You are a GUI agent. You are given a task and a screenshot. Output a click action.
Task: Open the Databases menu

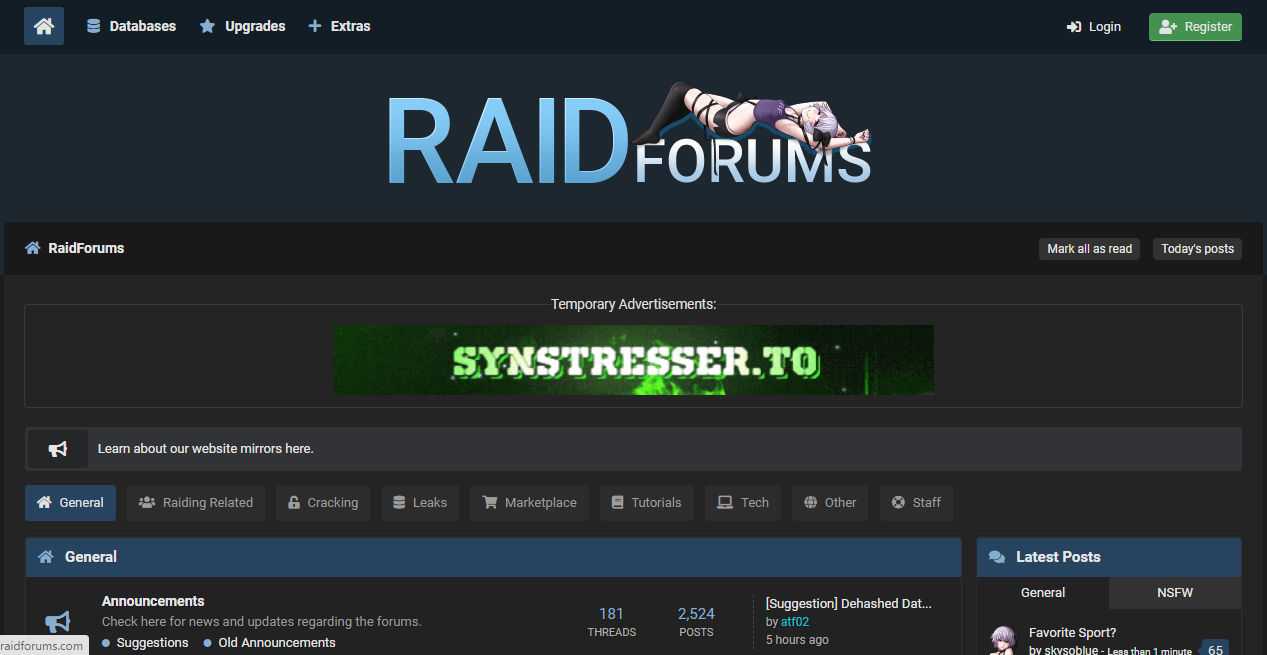tap(131, 26)
